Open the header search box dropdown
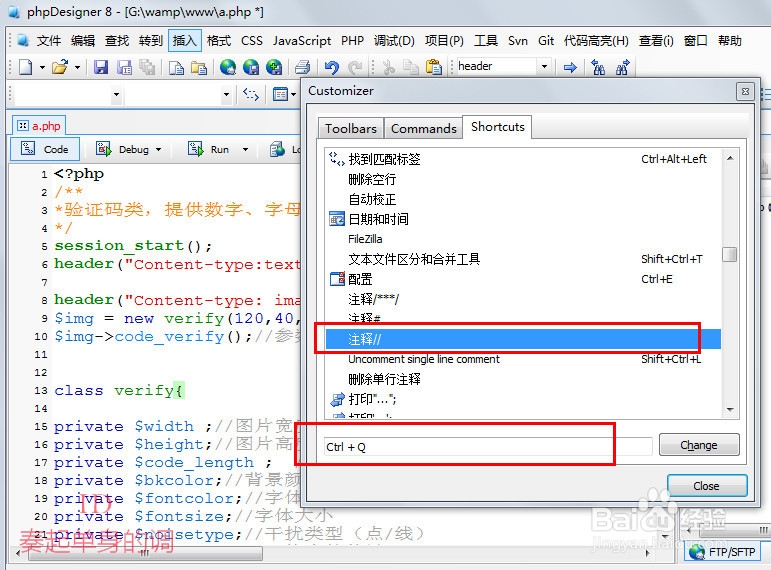 [544, 66]
